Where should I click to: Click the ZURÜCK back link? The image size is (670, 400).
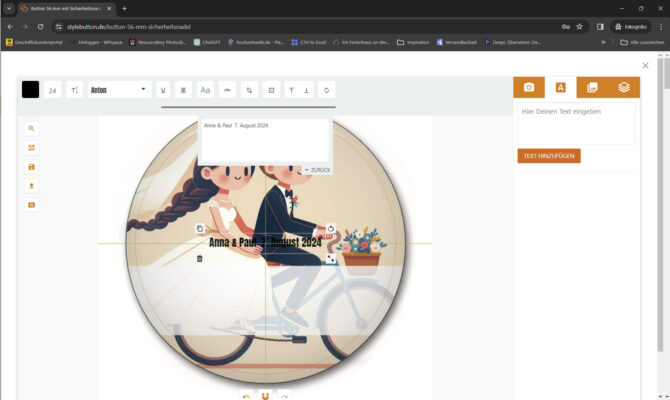317,170
